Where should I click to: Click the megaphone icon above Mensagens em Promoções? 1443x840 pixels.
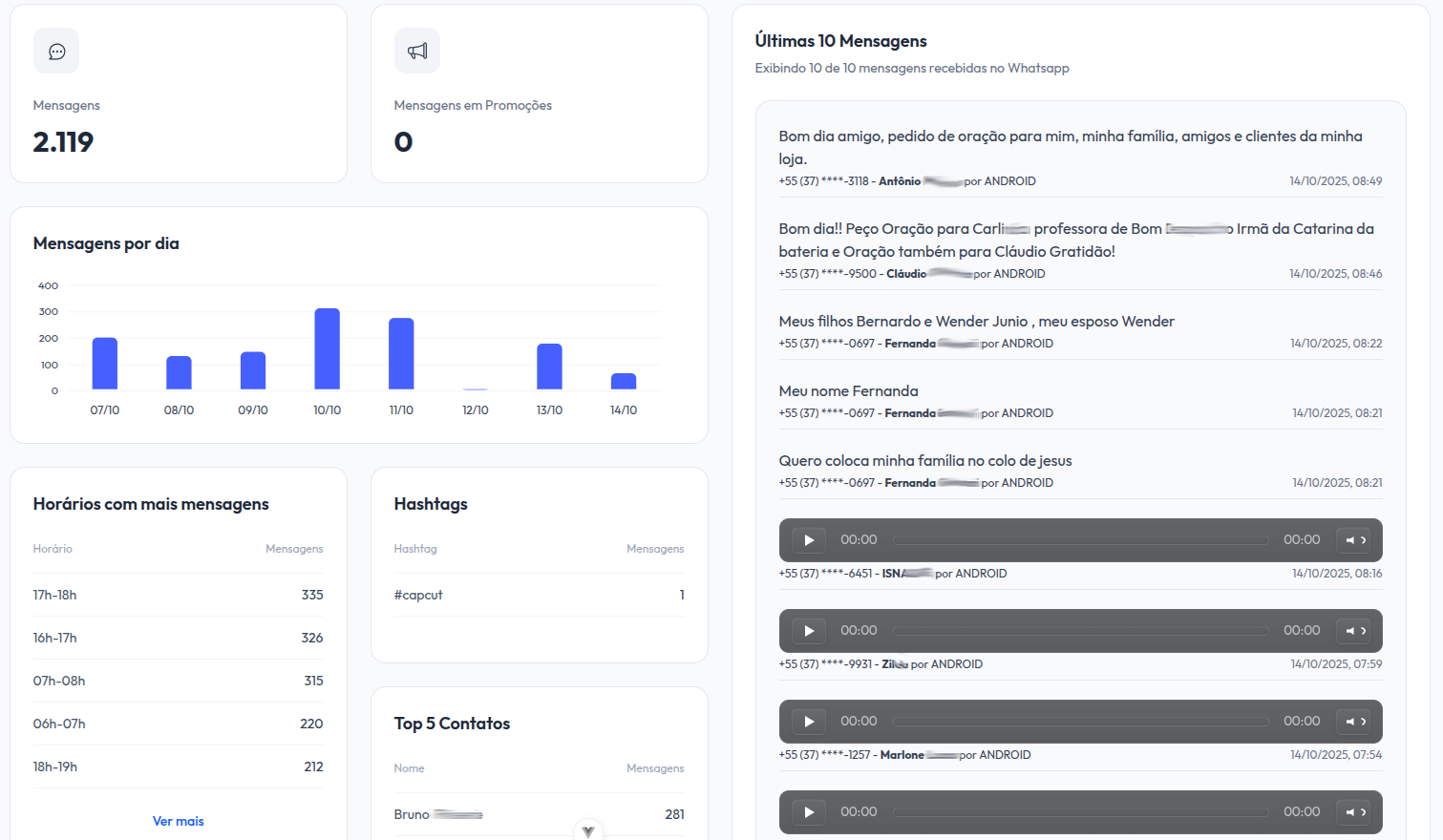(417, 52)
